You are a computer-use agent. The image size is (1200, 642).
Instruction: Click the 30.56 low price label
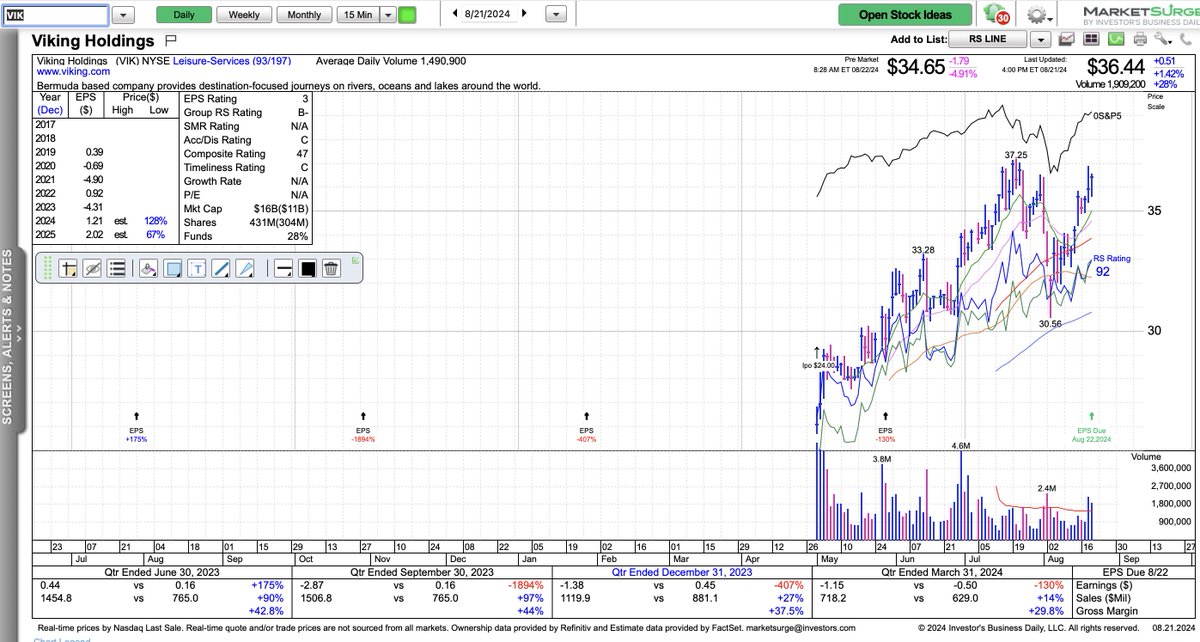click(1050, 324)
